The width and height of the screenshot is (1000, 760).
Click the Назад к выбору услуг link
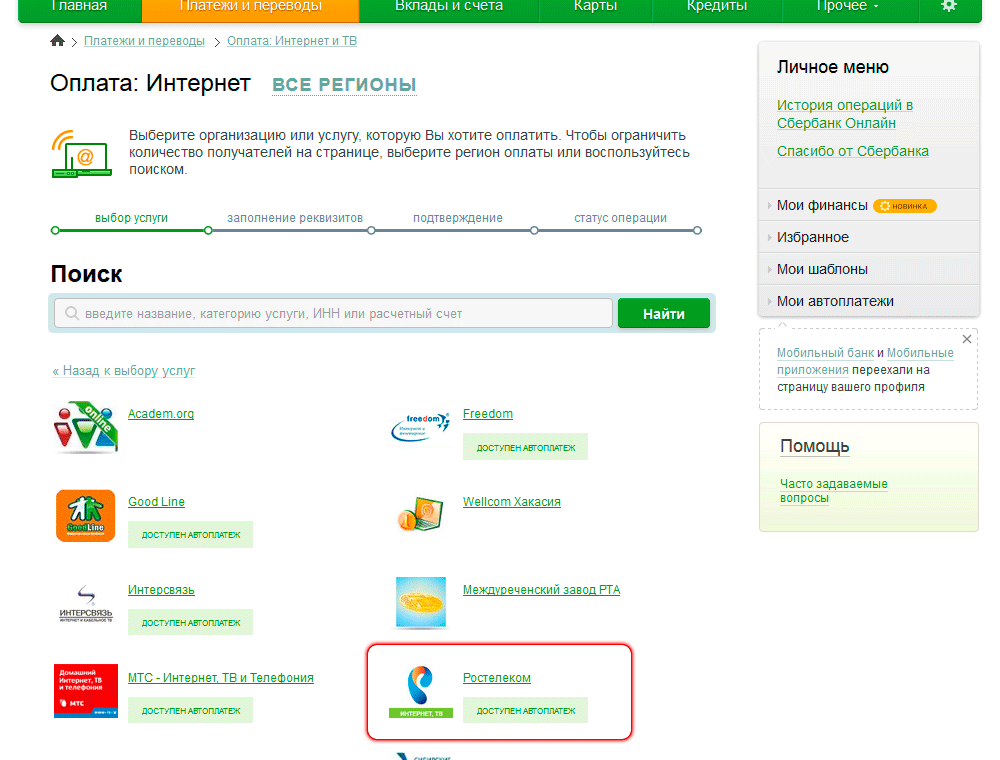click(124, 370)
